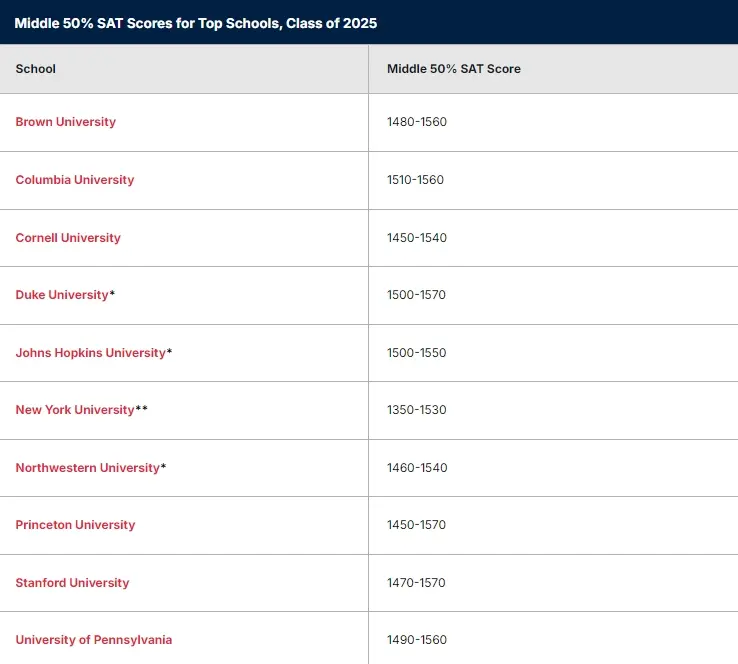738x664 pixels.
Task: Click the 1510-1560 score for Columbia
Action: (x=415, y=180)
